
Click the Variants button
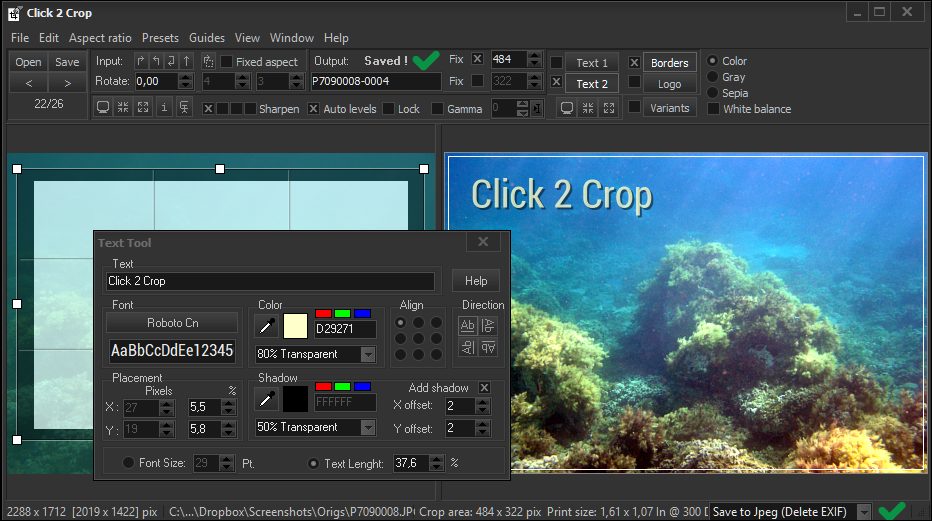(x=669, y=108)
